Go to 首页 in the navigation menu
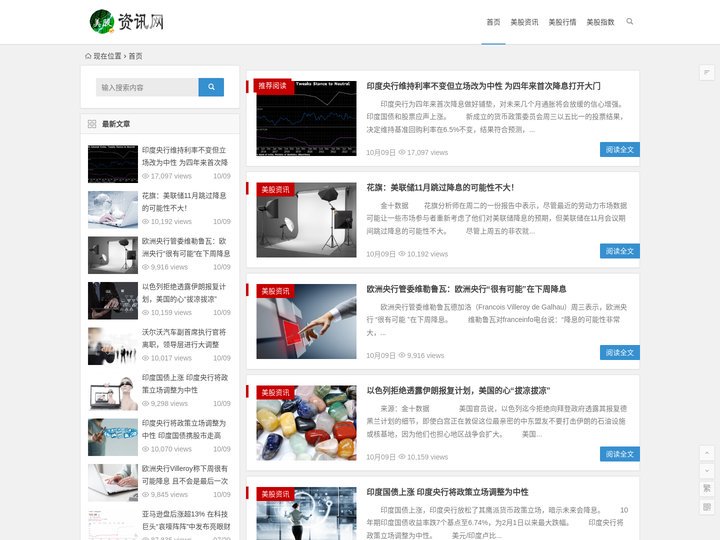 (493, 22)
